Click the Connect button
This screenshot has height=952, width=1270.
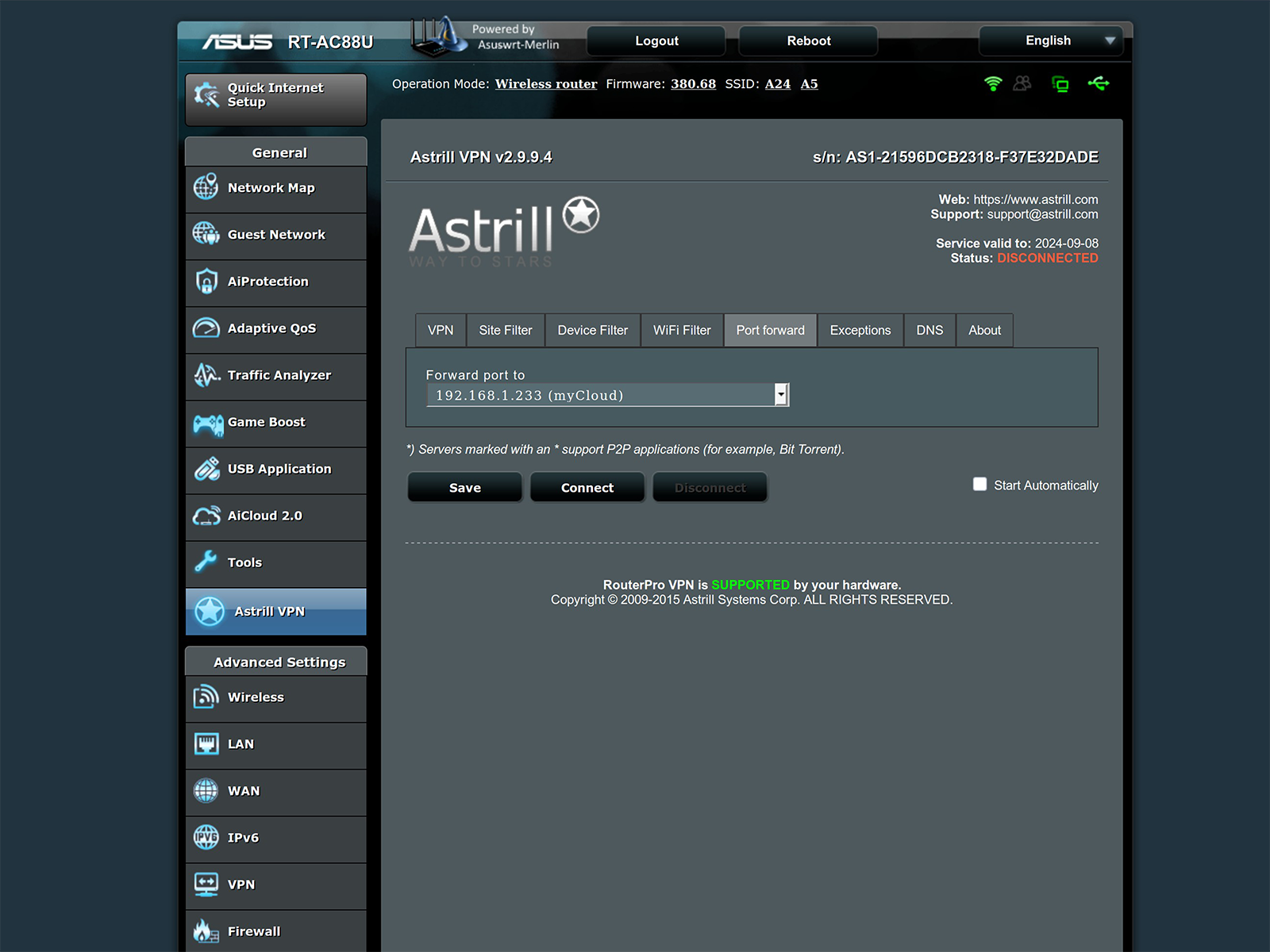point(587,487)
